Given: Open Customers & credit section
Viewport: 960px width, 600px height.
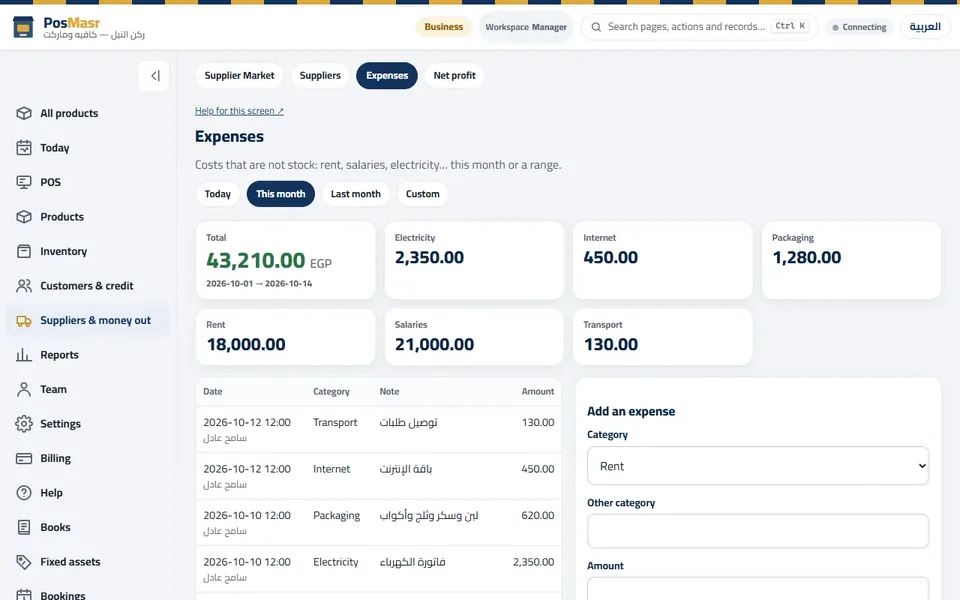Looking at the screenshot, I should tap(88, 286).
